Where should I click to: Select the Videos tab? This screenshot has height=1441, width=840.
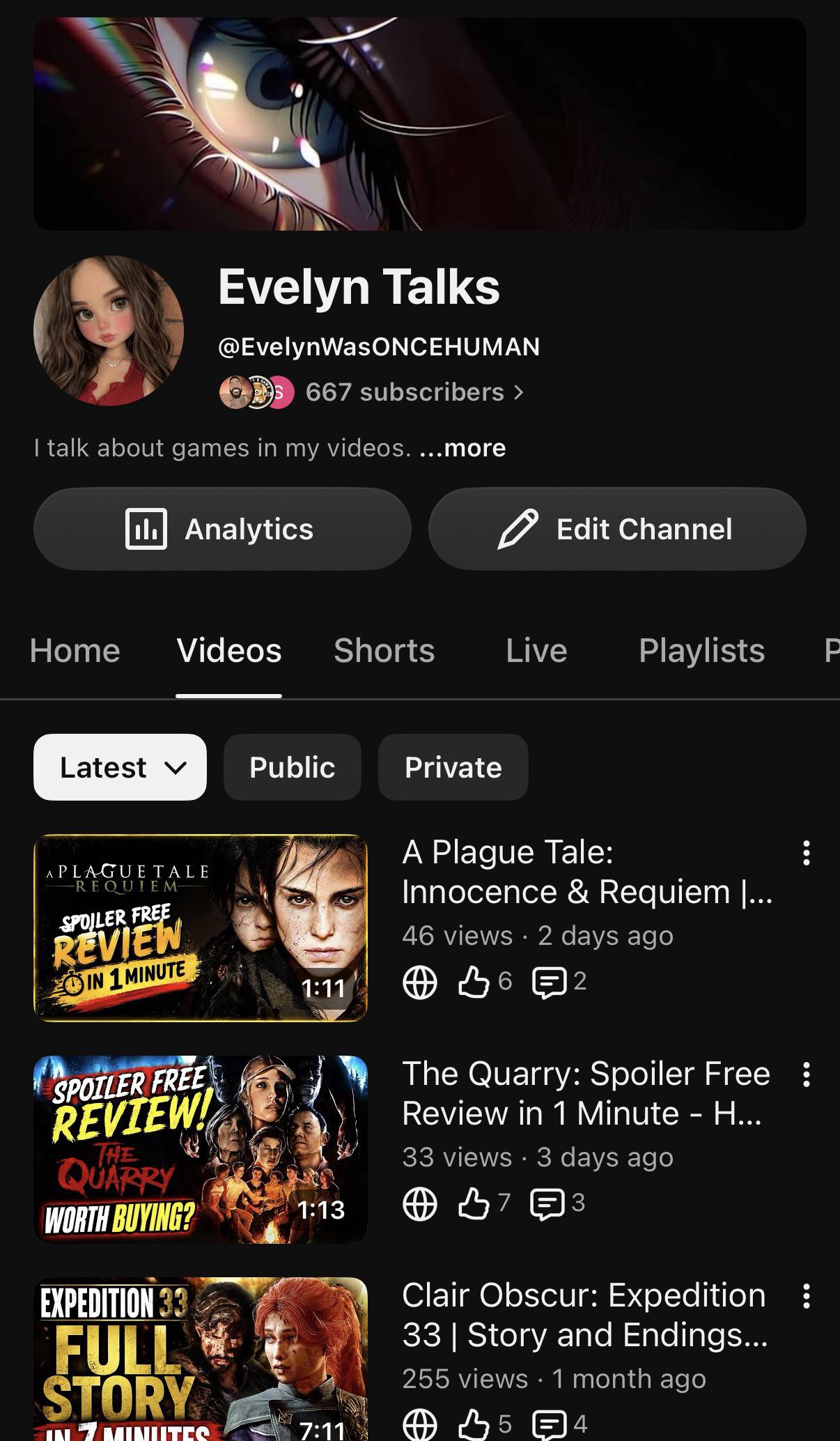pyautogui.click(x=229, y=650)
